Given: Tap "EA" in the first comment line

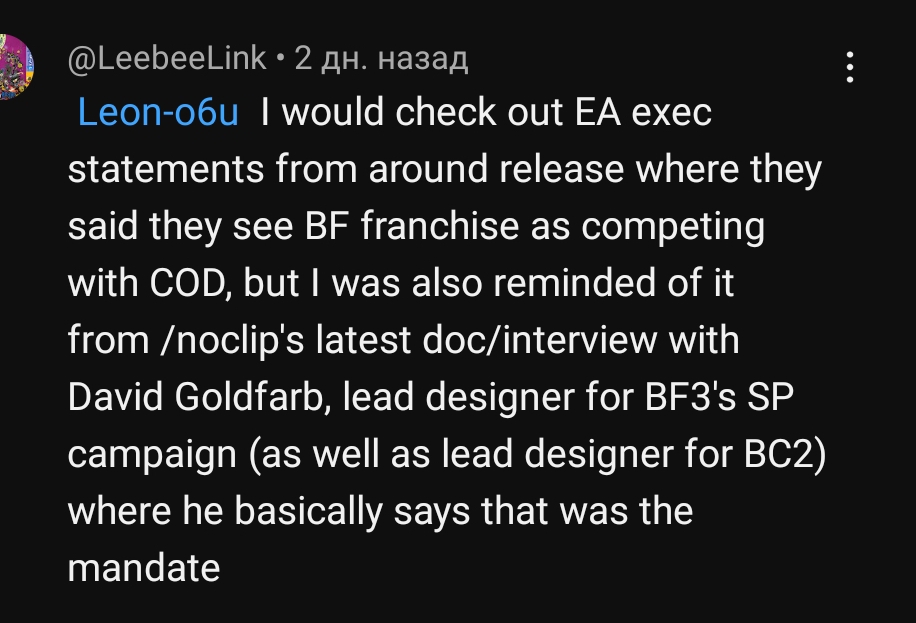Looking at the screenshot, I should coord(597,113).
